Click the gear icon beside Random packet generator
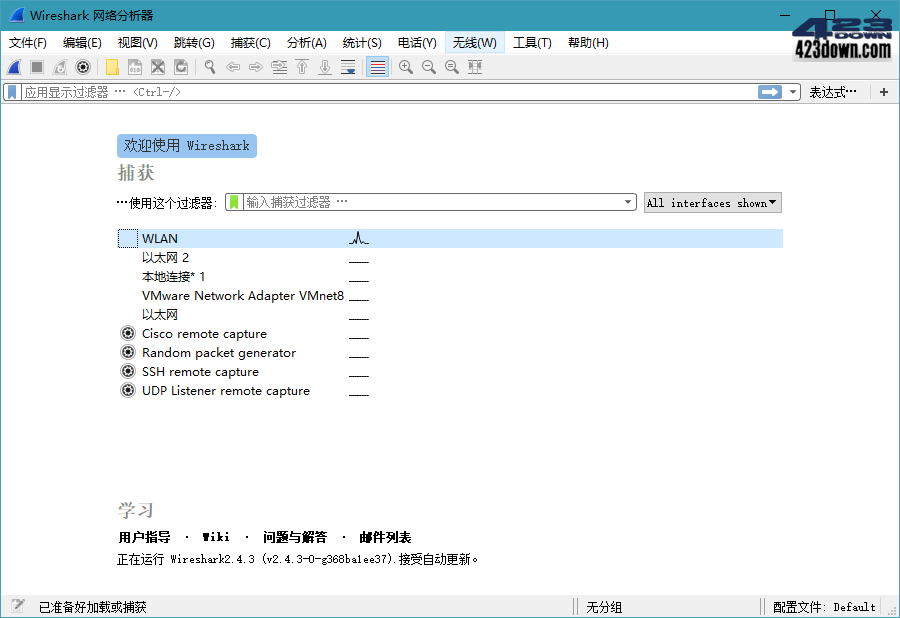 click(x=128, y=352)
